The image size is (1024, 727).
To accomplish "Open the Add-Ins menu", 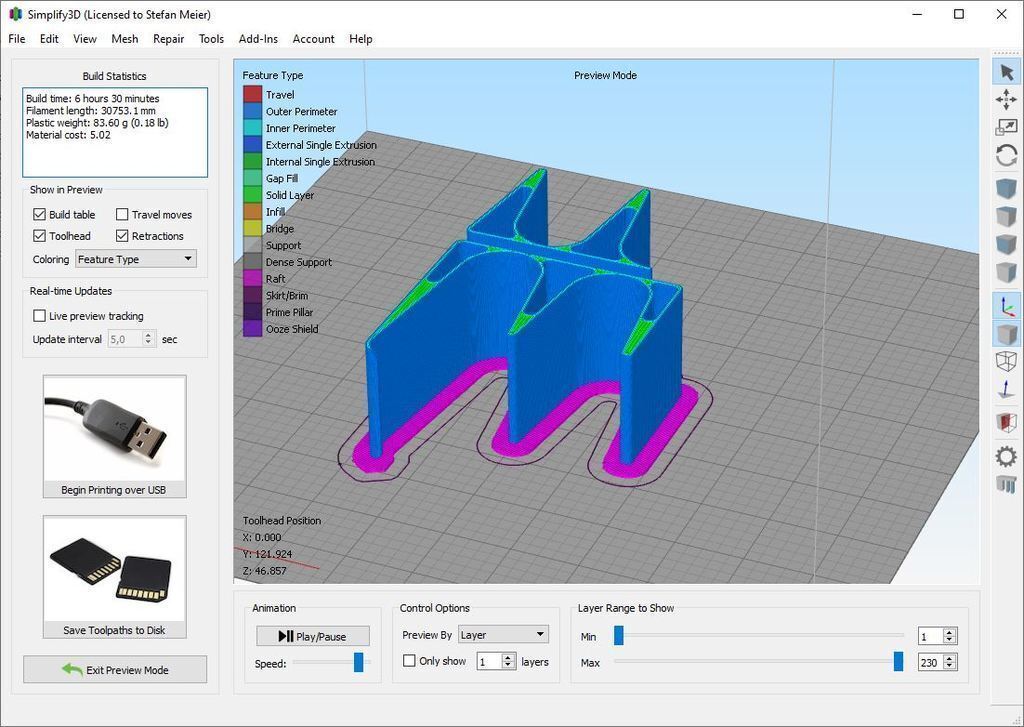I will (258, 39).
